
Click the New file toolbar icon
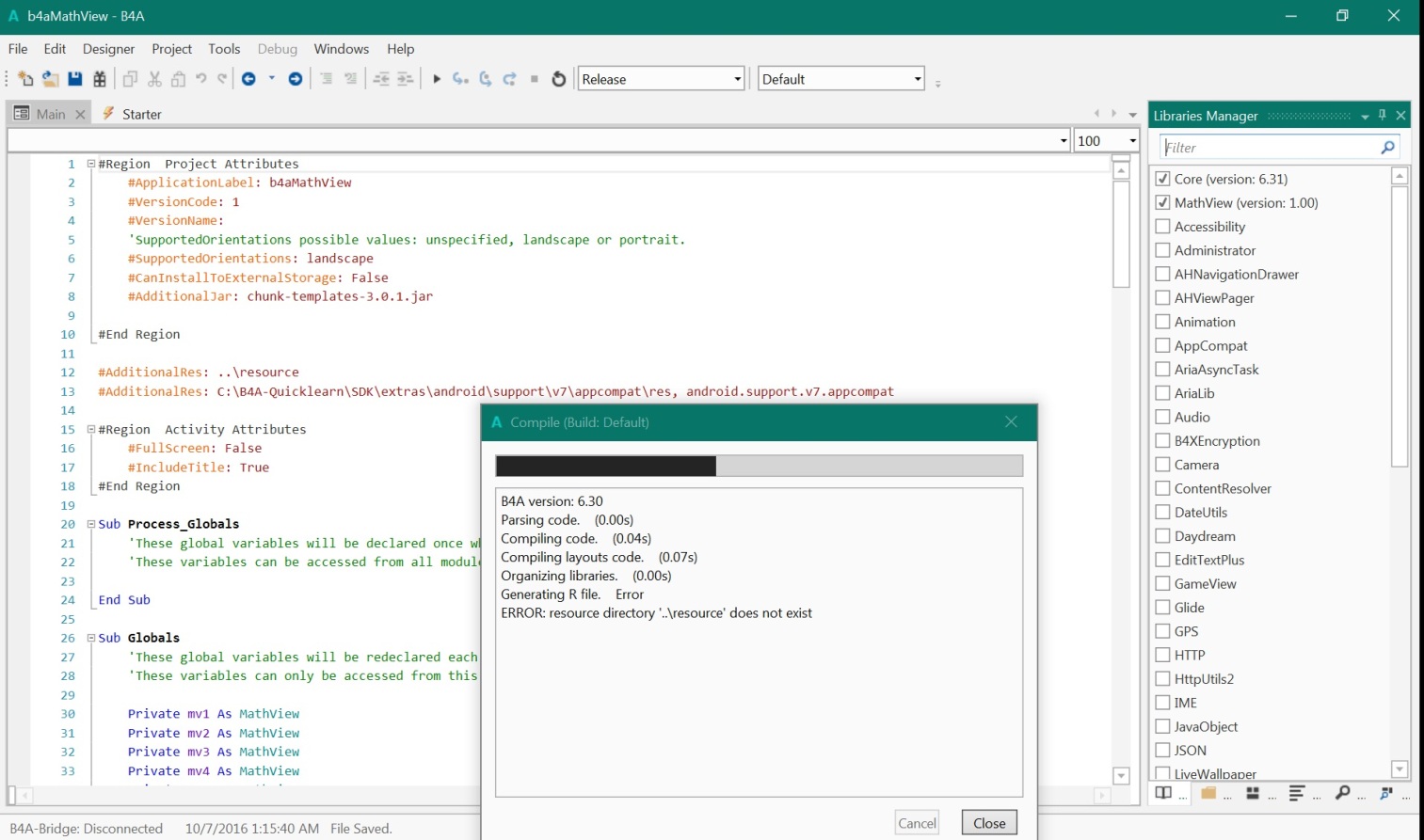25,79
